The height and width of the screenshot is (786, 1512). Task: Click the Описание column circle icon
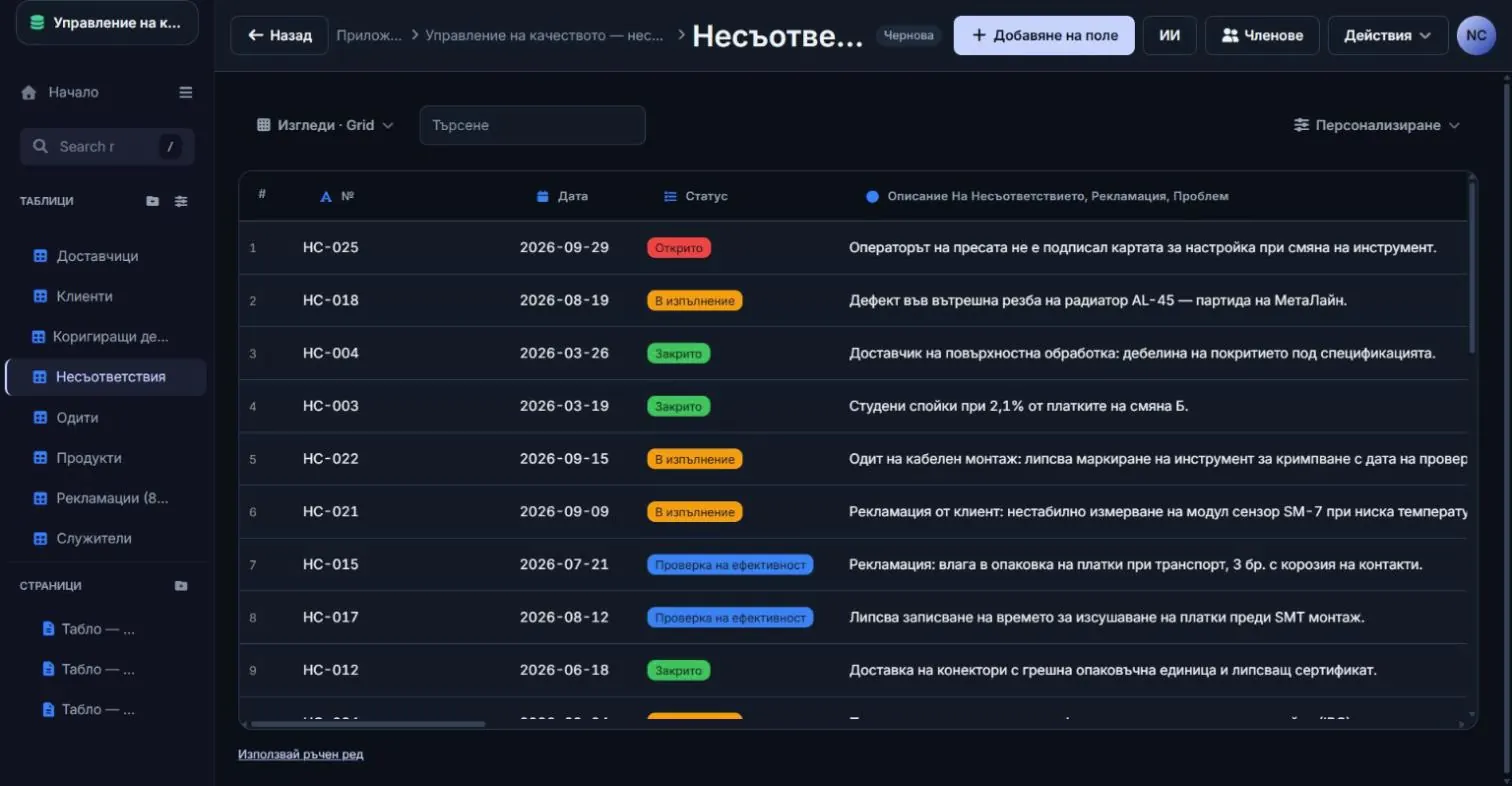click(872, 197)
